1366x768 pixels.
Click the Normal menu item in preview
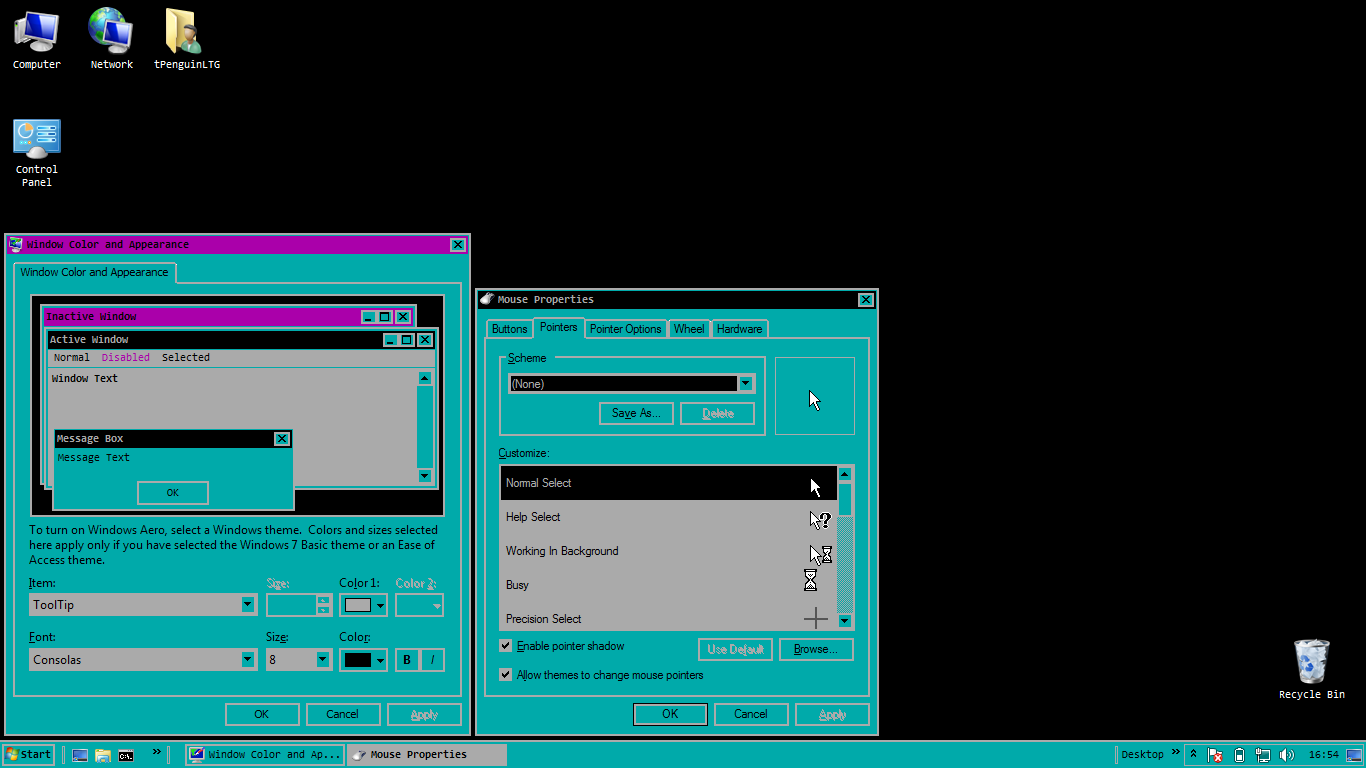click(72, 357)
